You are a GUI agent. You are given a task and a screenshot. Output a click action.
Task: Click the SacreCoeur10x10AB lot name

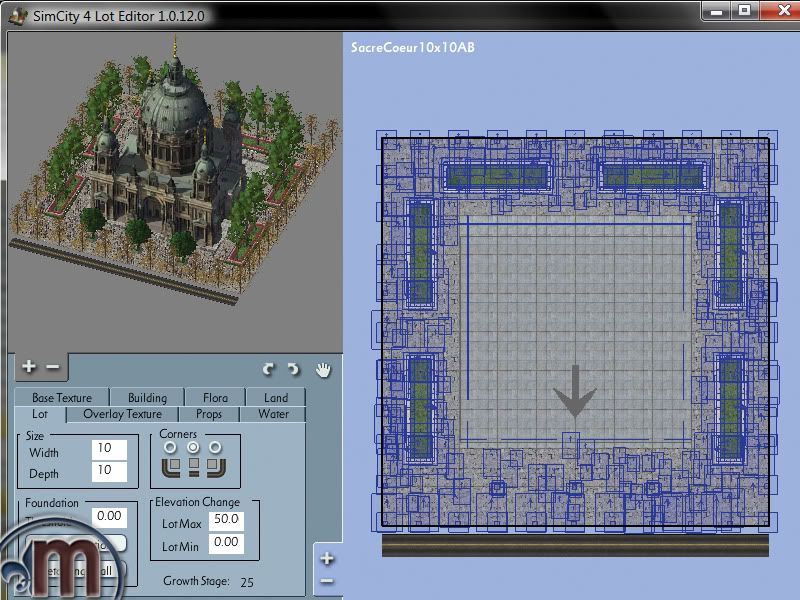[413, 47]
